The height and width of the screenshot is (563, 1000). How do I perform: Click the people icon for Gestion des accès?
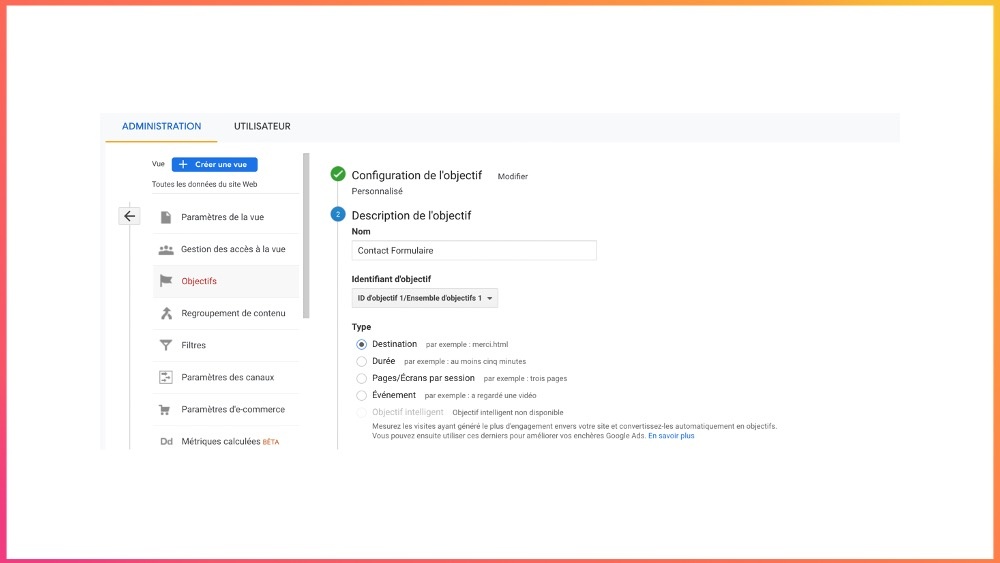[x=166, y=250]
